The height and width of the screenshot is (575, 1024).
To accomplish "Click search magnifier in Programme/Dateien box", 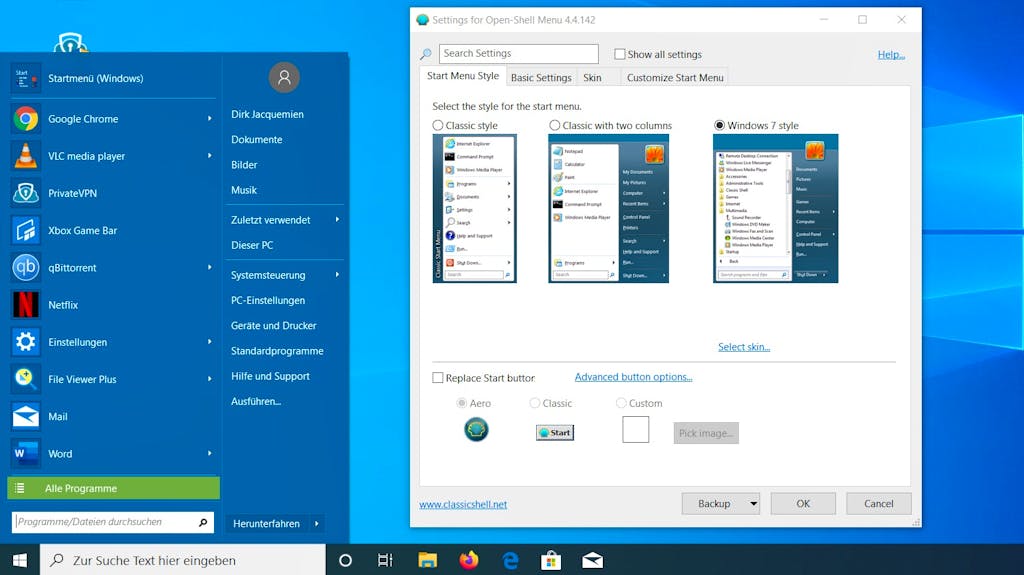I will pos(203,522).
